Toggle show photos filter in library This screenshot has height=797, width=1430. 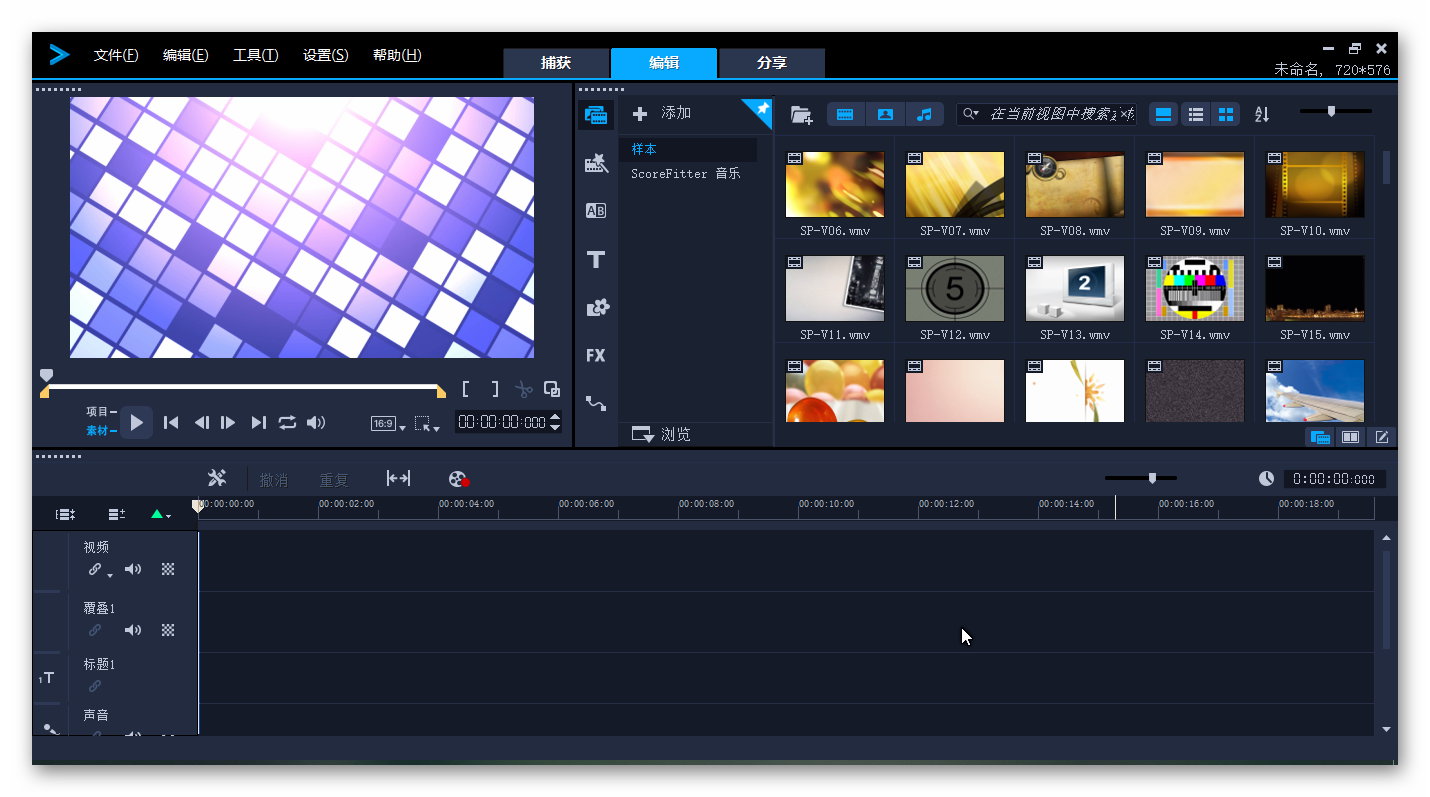pyautogui.click(x=885, y=114)
